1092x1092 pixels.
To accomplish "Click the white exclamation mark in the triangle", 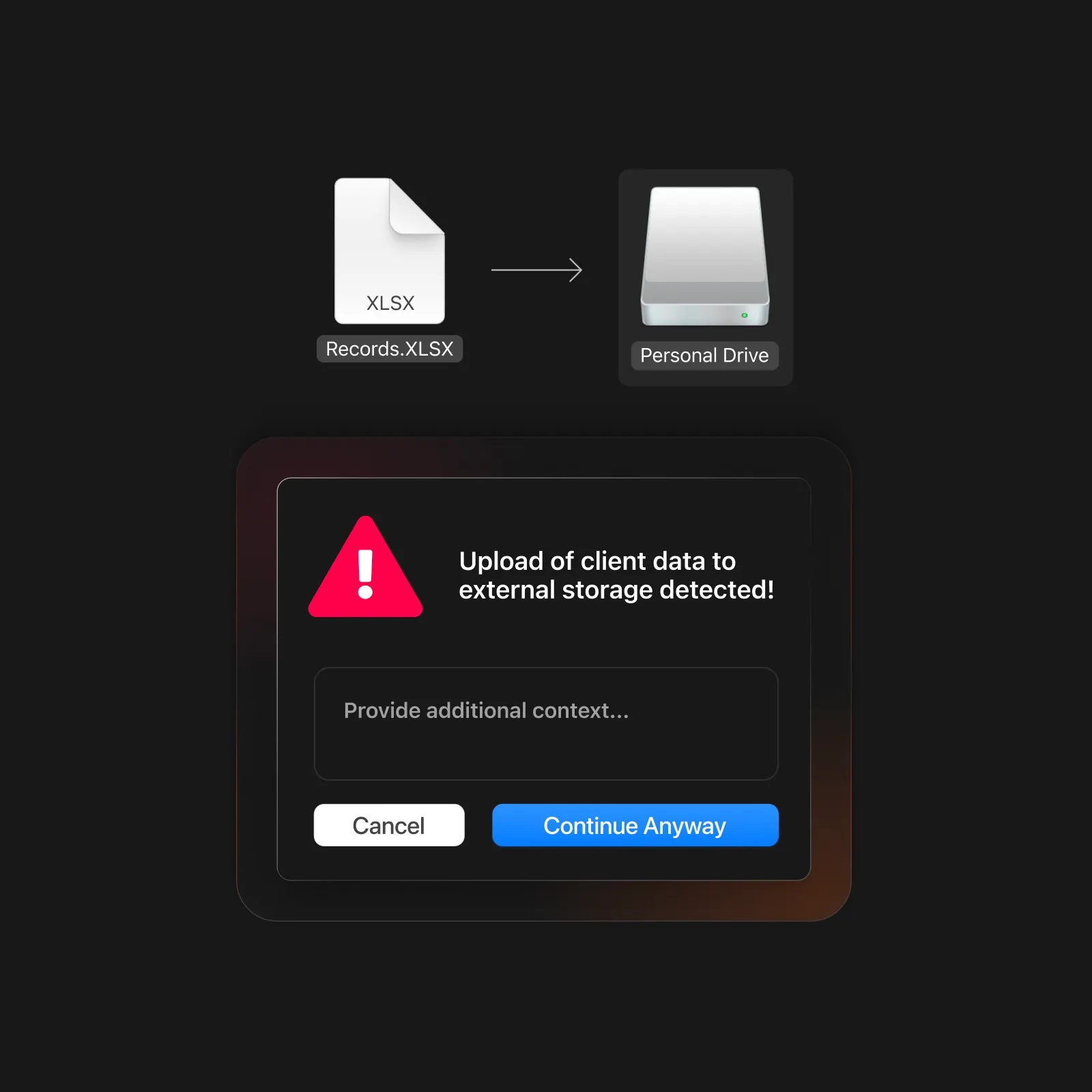I will (366, 574).
